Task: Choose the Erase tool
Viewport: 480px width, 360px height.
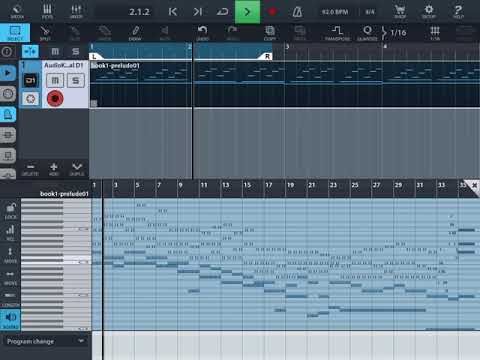Action: pyautogui.click(x=105, y=33)
